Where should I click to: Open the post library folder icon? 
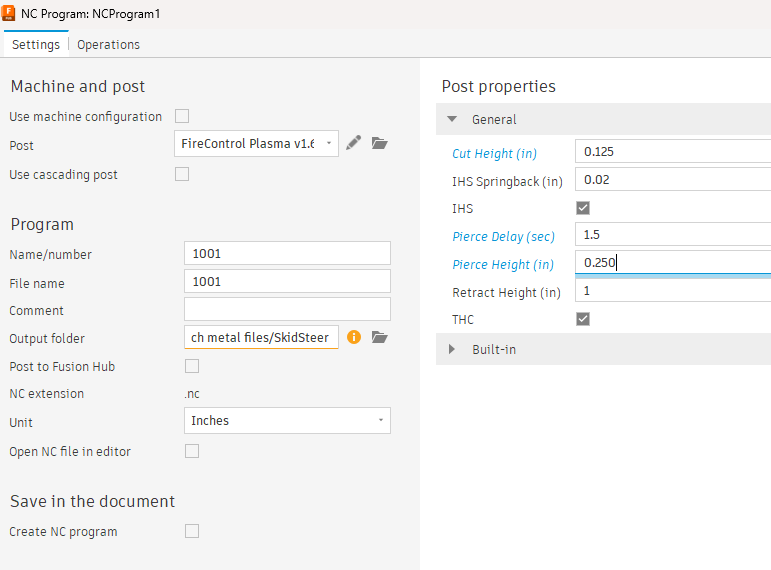point(380,143)
